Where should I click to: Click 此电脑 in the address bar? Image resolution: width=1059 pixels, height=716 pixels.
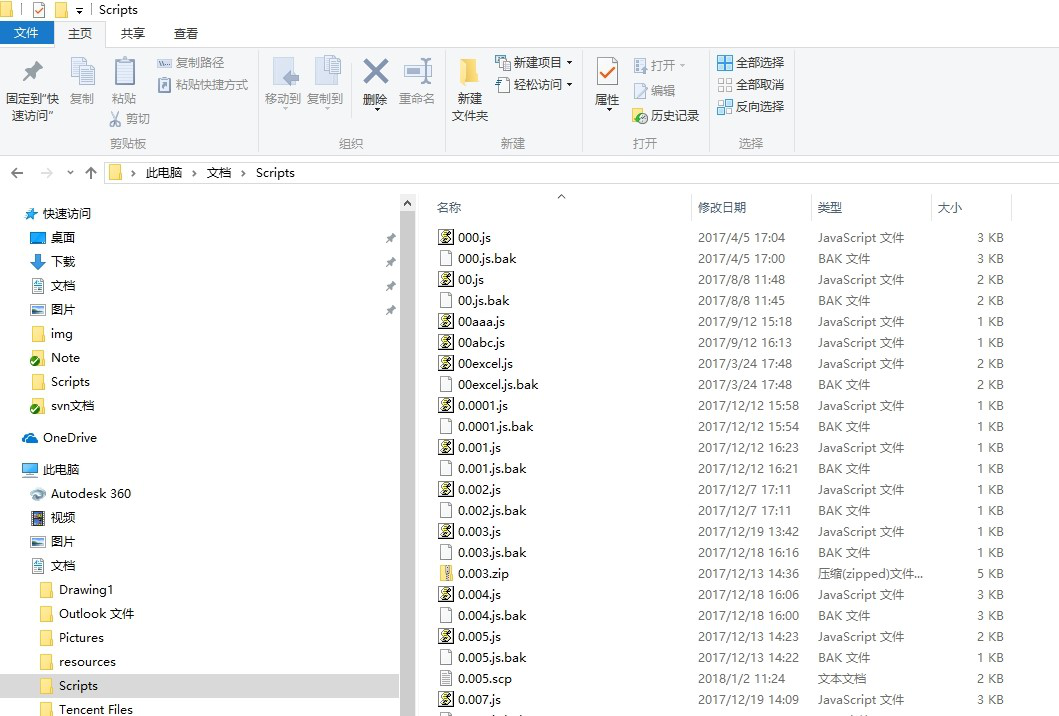click(164, 173)
